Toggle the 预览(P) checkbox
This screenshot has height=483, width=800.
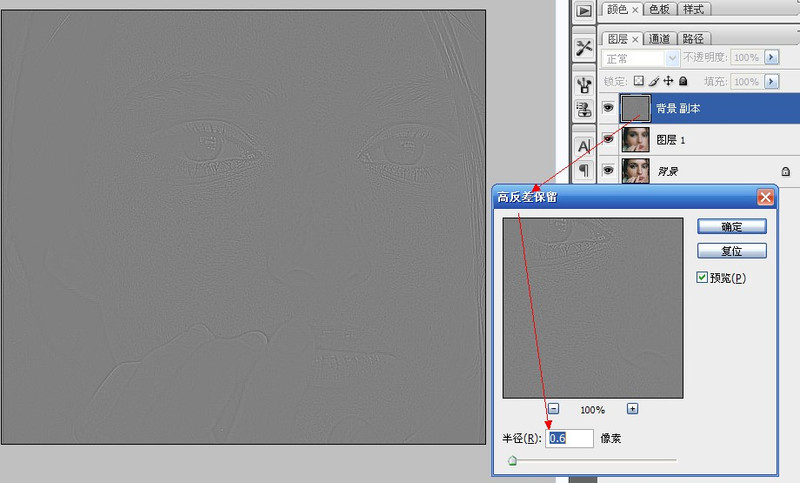click(x=702, y=277)
